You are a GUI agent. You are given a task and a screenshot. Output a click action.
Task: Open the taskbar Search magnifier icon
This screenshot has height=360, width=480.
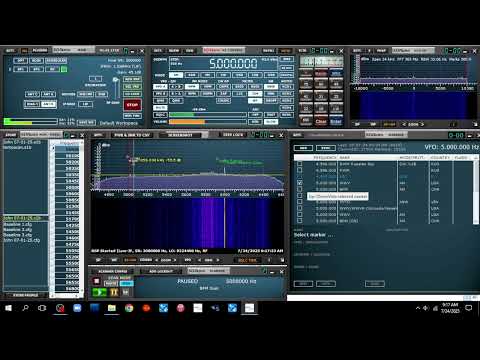click(25, 308)
